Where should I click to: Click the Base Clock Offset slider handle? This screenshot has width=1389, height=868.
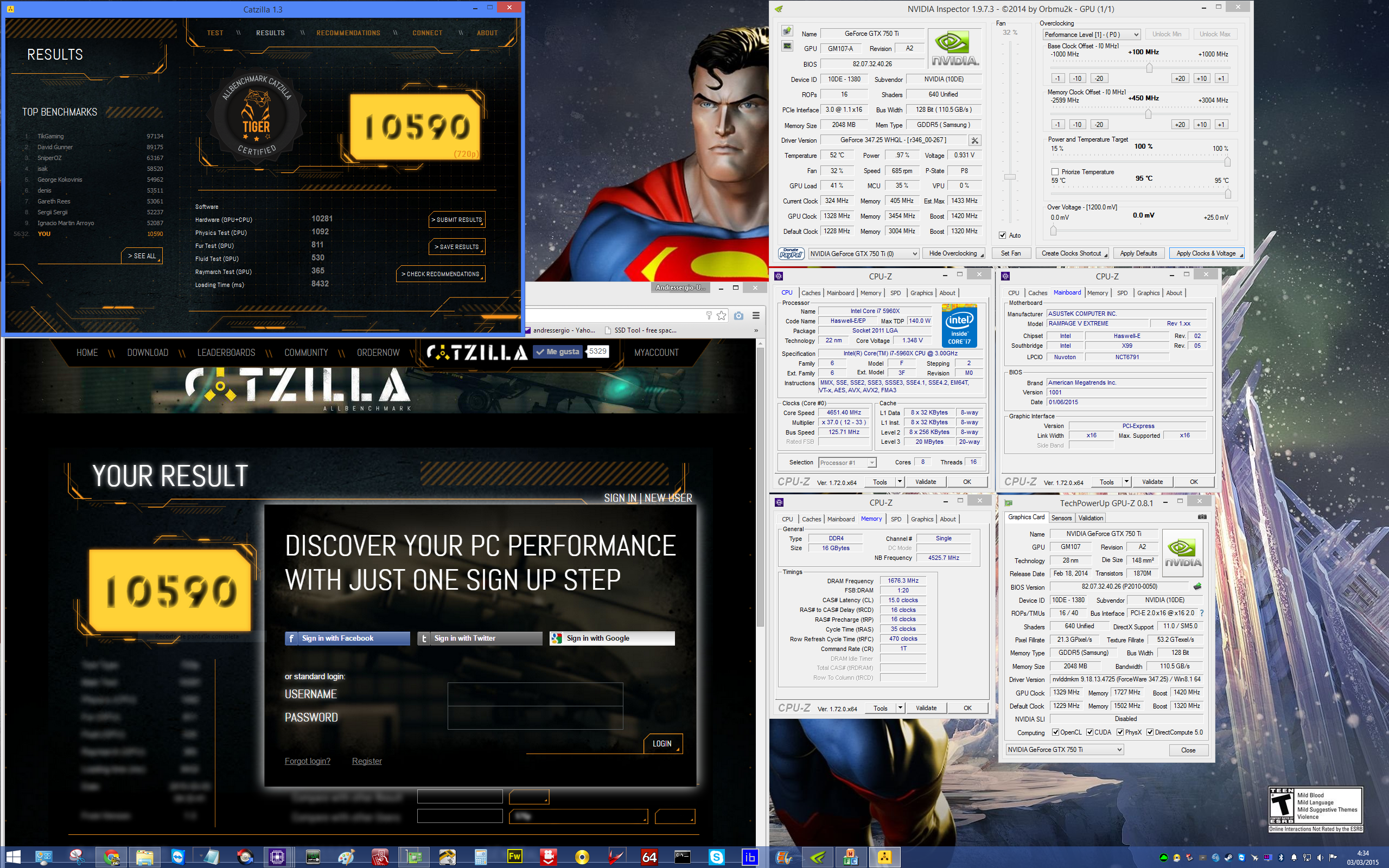pyautogui.click(x=1149, y=68)
